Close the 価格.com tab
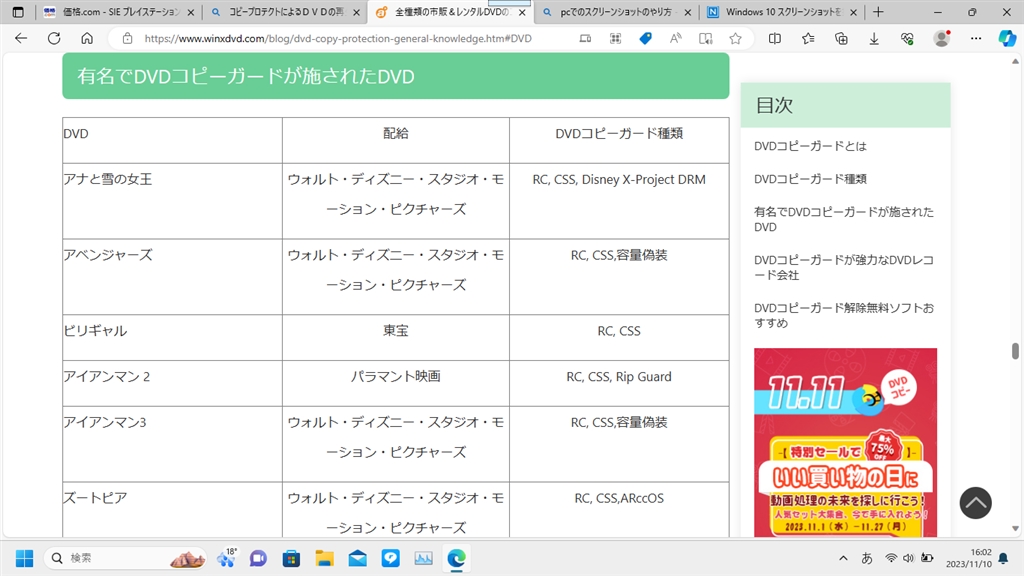 pos(191,12)
